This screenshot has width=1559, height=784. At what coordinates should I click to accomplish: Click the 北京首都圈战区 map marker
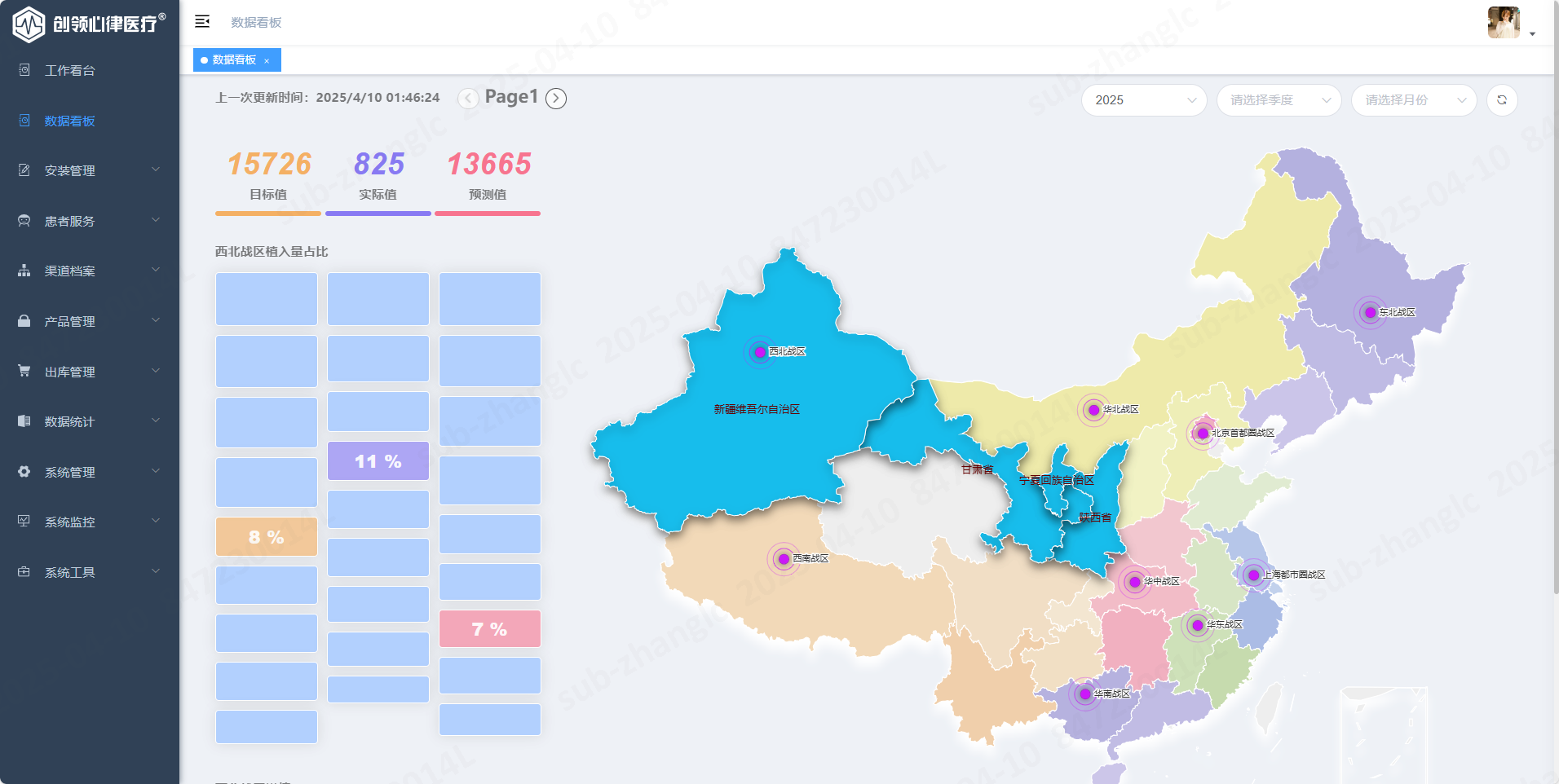1203,434
